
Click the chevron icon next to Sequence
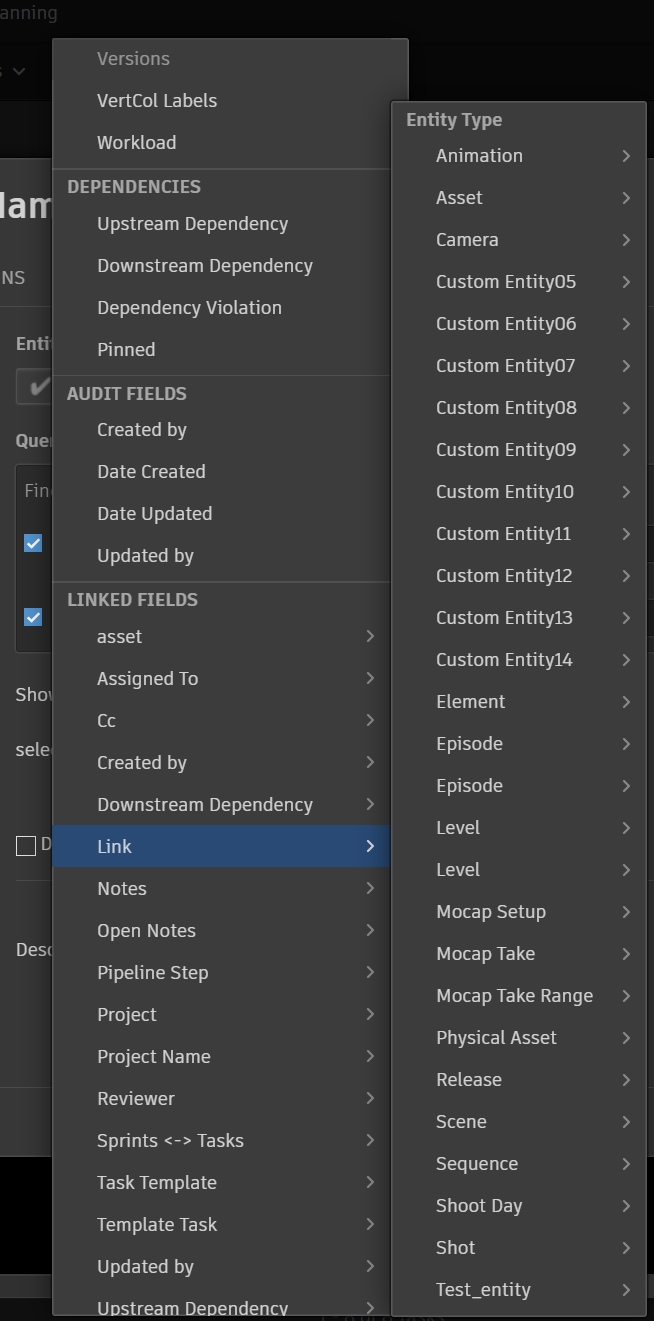(x=626, y=1164)
